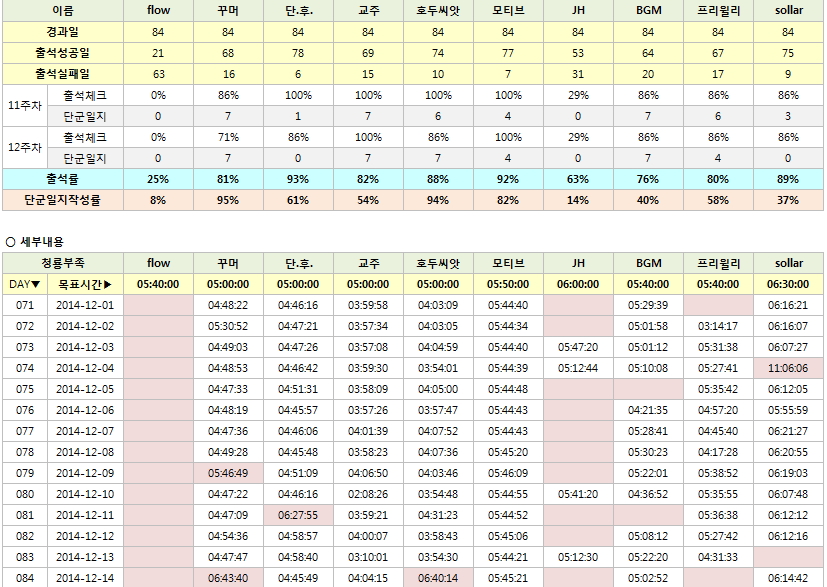Click the 출석률 row label
This screenshot has height=587, width=827.
click(63, 179)
